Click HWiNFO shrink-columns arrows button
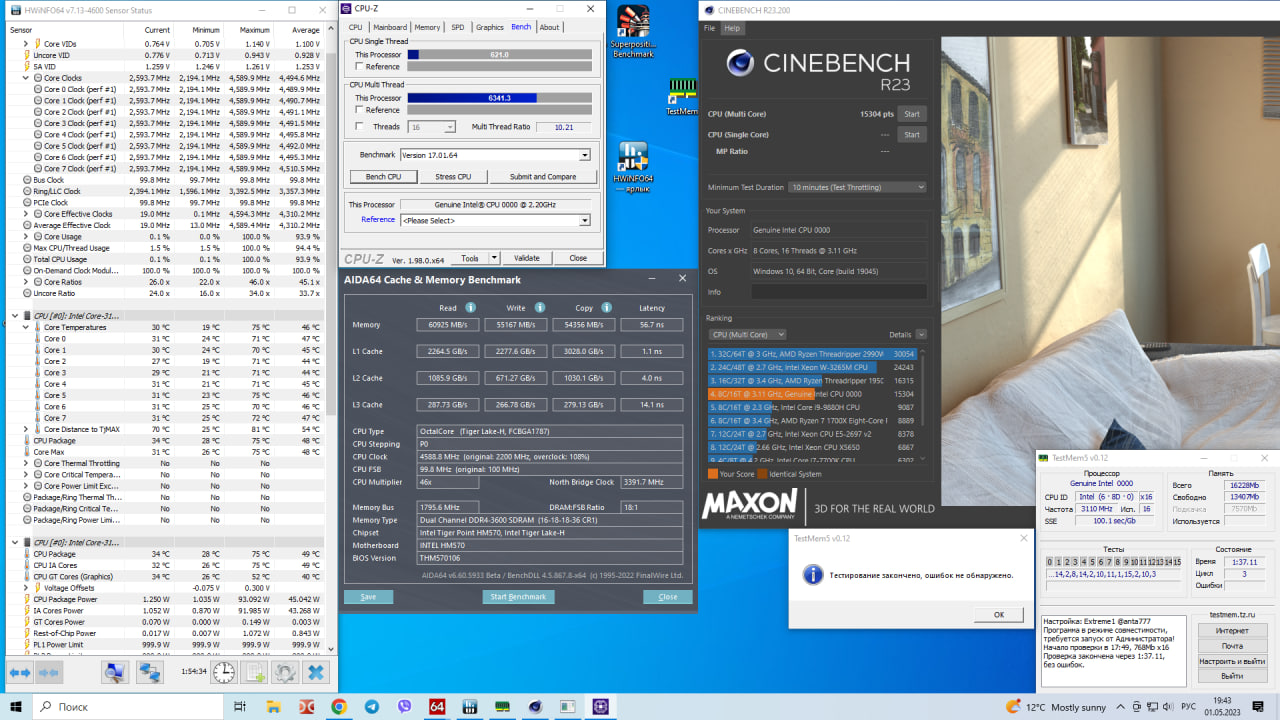The height and width of the screenshot is (720, 1280). tap(48, 673)
